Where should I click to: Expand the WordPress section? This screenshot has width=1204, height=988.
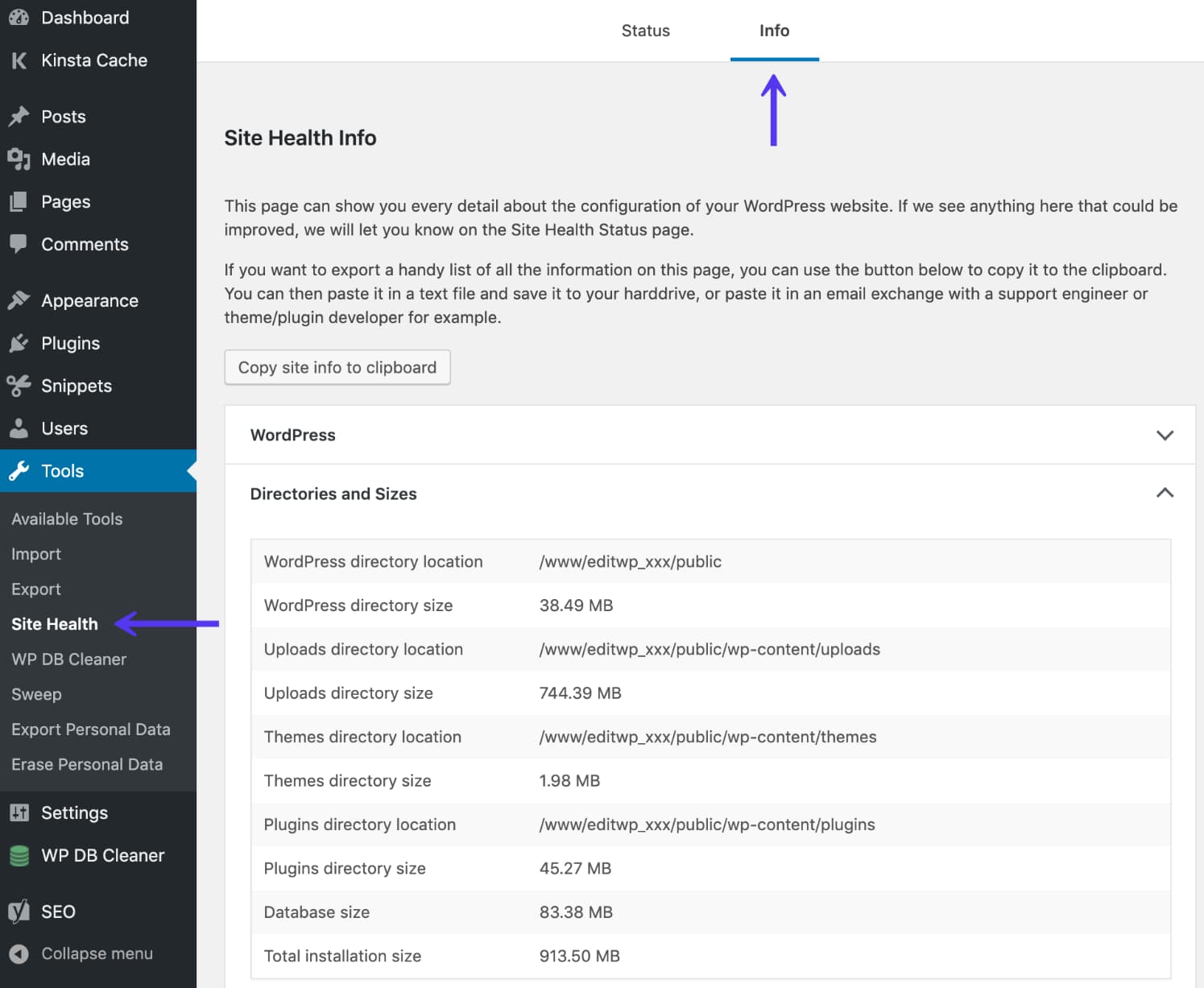click(1165, 435)
